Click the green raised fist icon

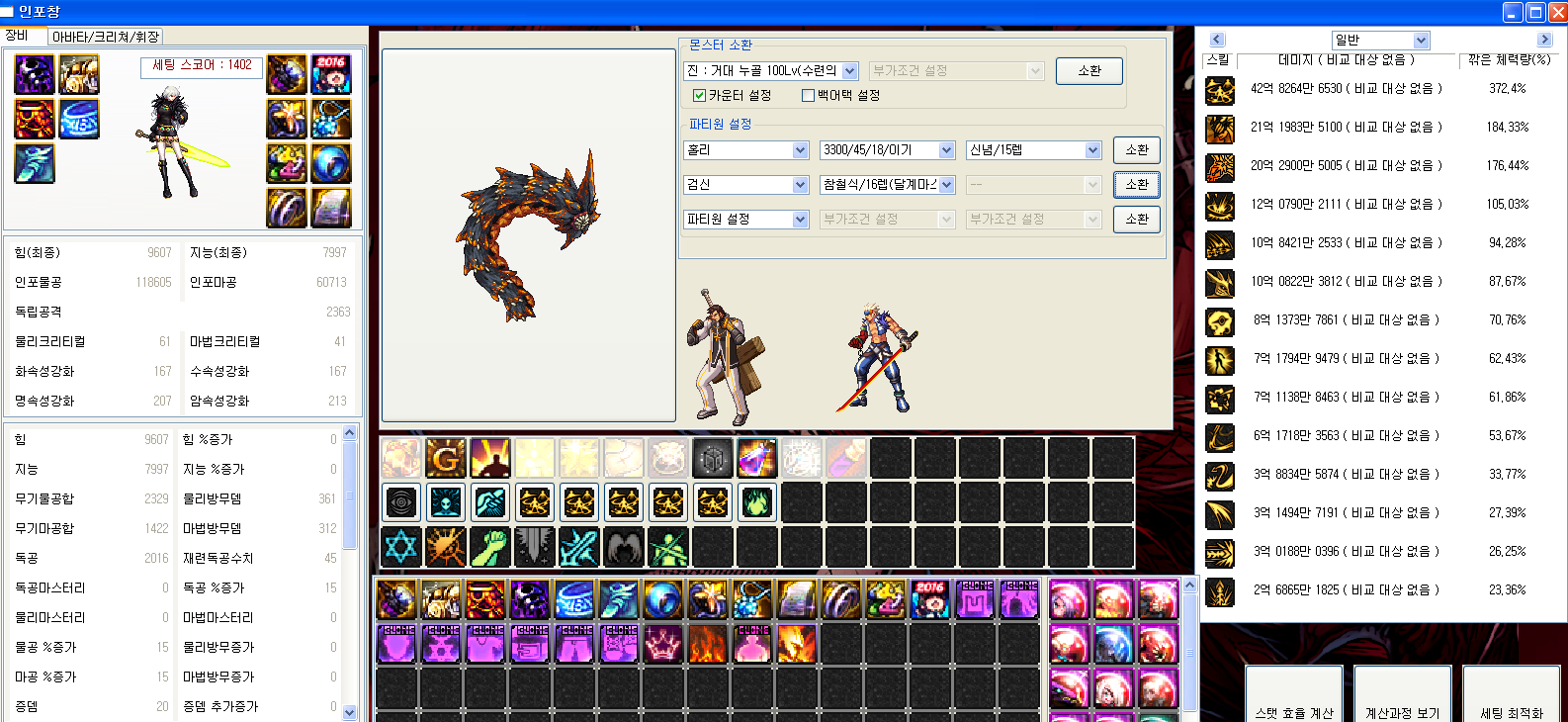pos(490,547)
